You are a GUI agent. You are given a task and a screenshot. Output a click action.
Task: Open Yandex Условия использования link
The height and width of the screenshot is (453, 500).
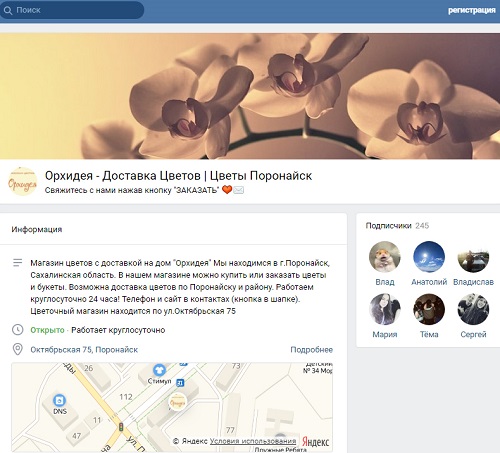[x=253, y=441]
